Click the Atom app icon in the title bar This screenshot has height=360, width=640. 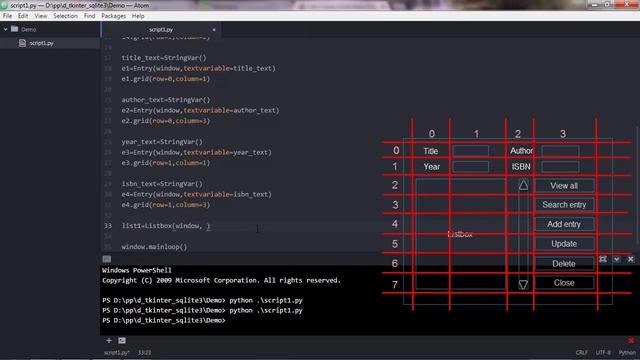[x=4, y=5]
